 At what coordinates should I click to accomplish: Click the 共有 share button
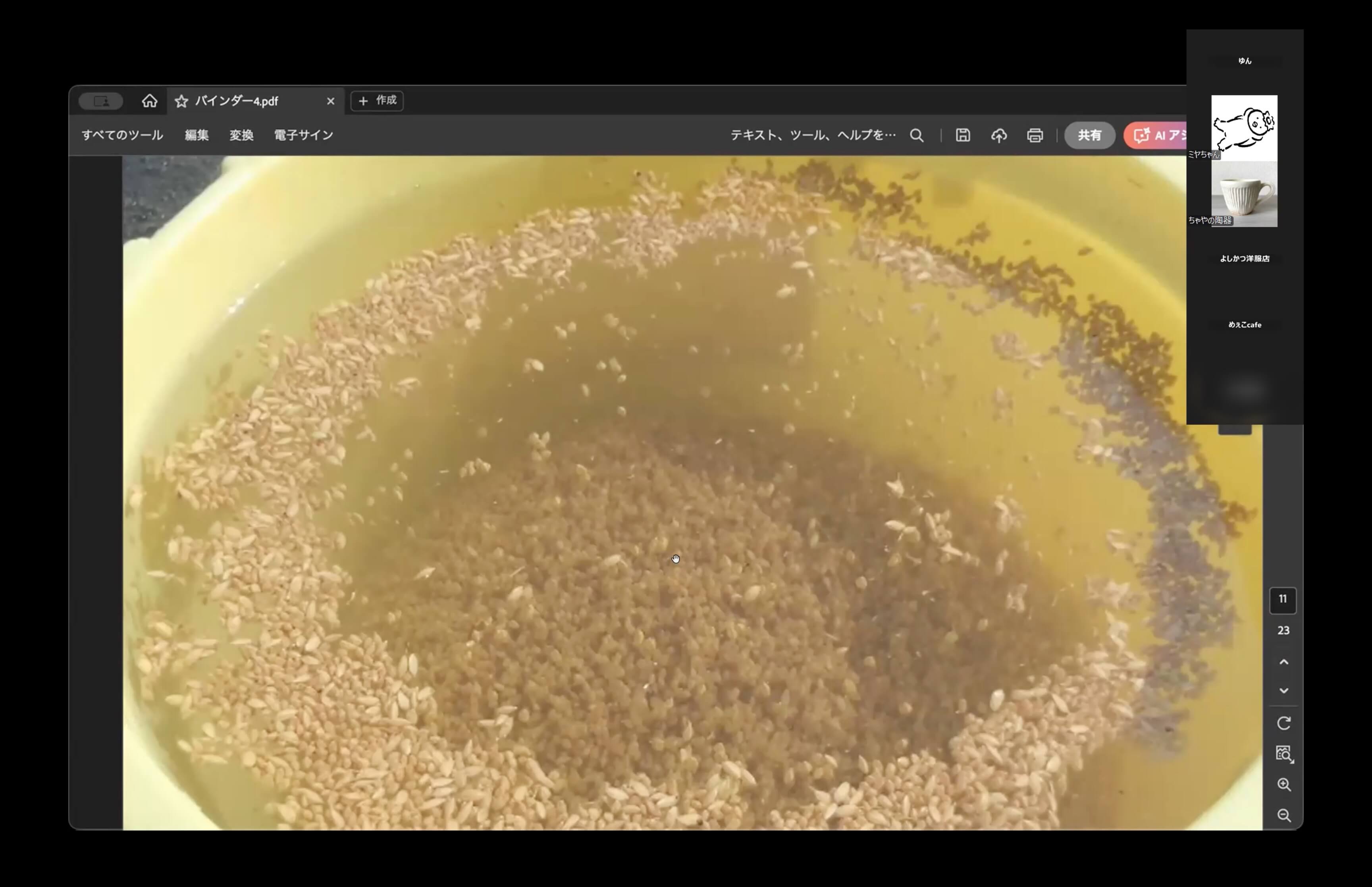point(1089,135)
